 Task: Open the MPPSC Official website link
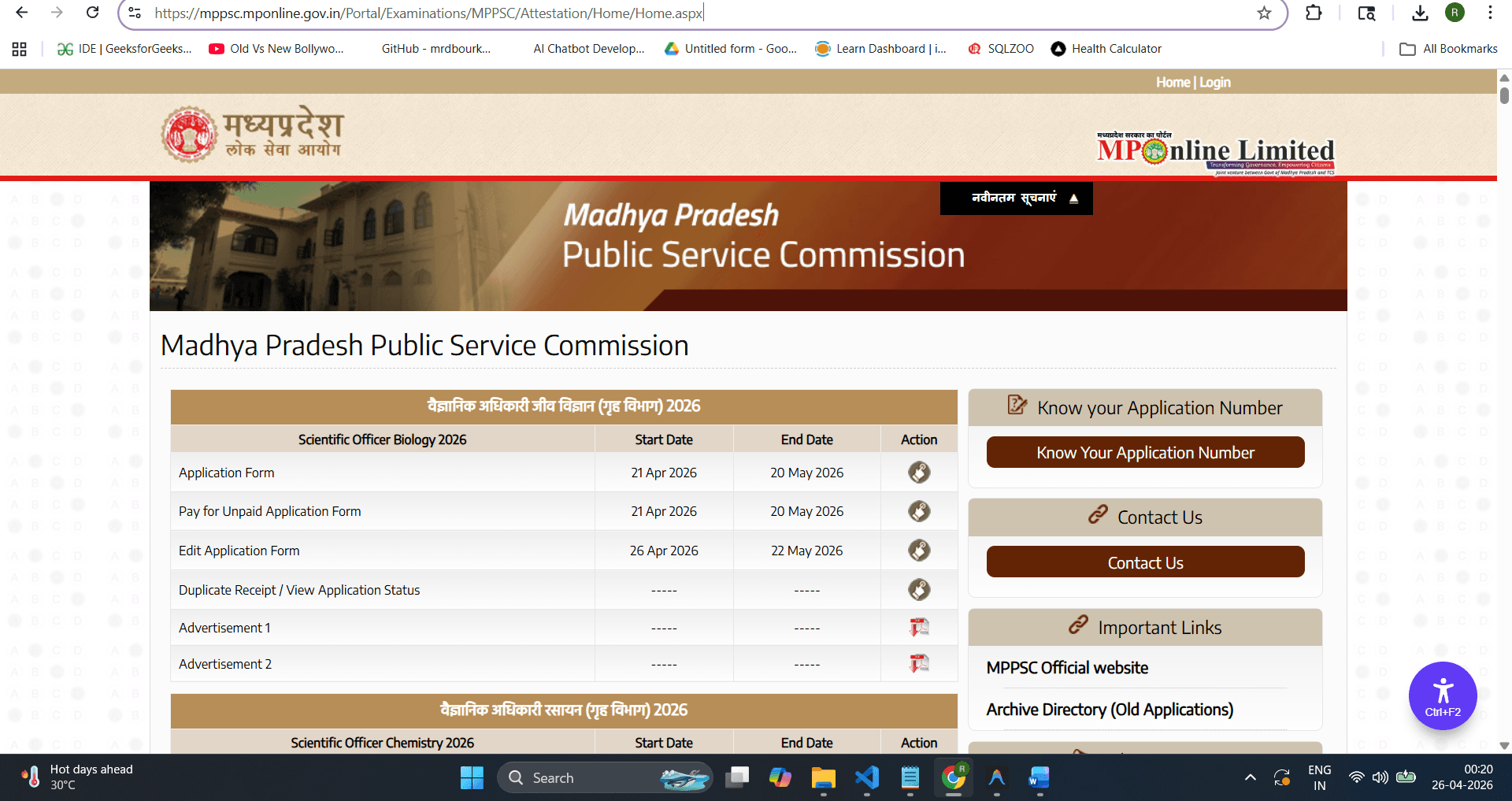point(1067,667)
